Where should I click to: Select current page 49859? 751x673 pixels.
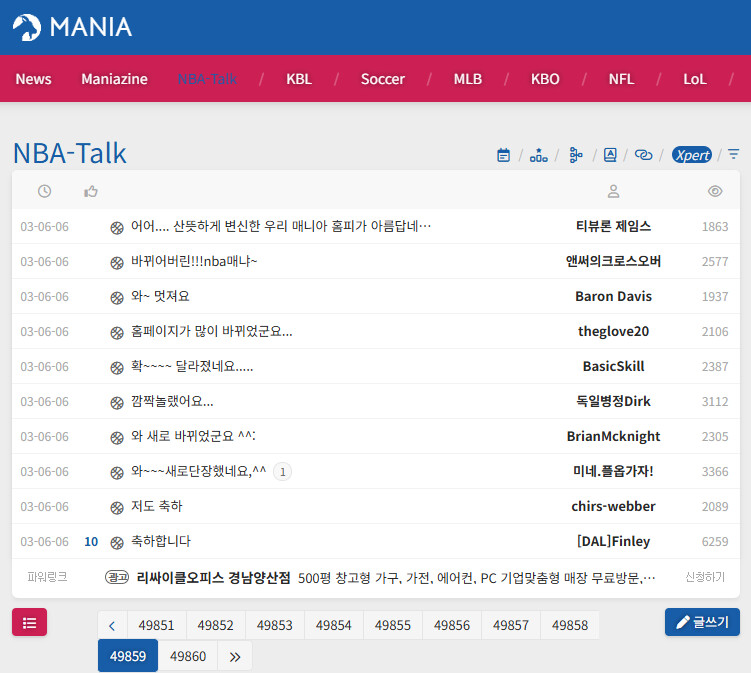[x=128, y=656]
